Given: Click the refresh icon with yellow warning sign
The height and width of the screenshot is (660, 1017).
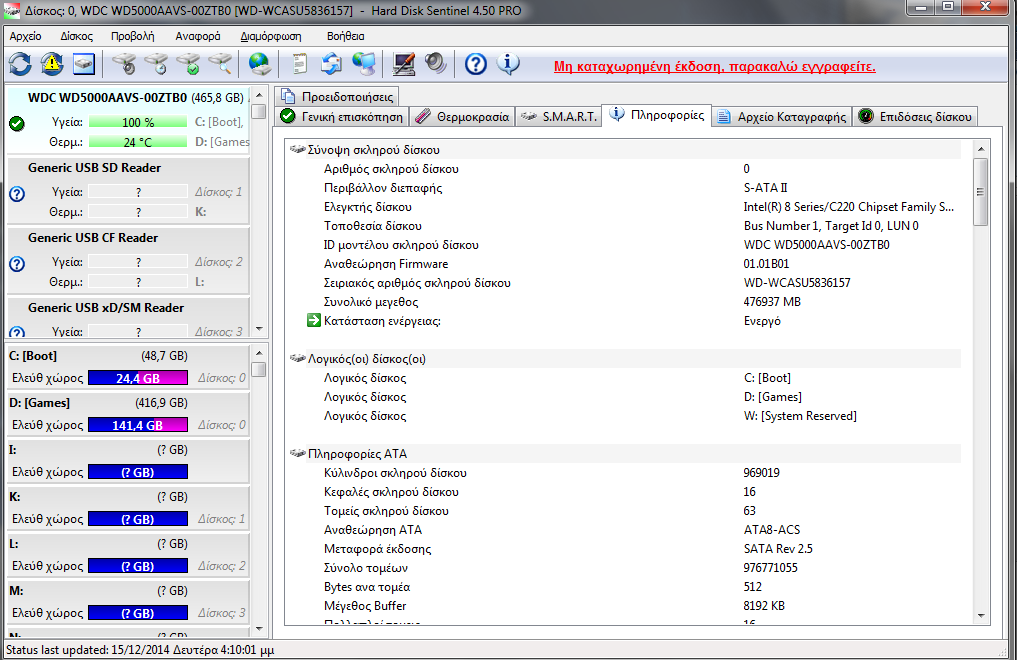Looking at the screenshot, I should (52, 64).
